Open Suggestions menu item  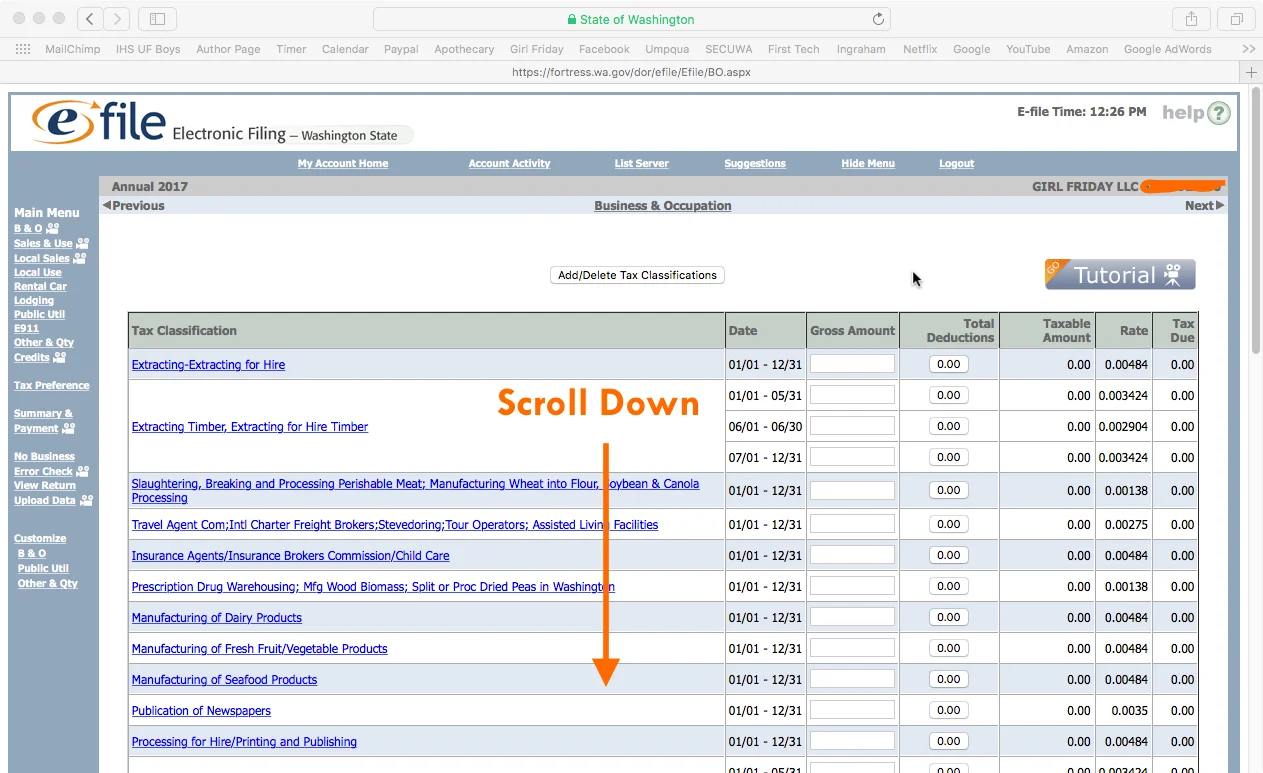(755, 164)
